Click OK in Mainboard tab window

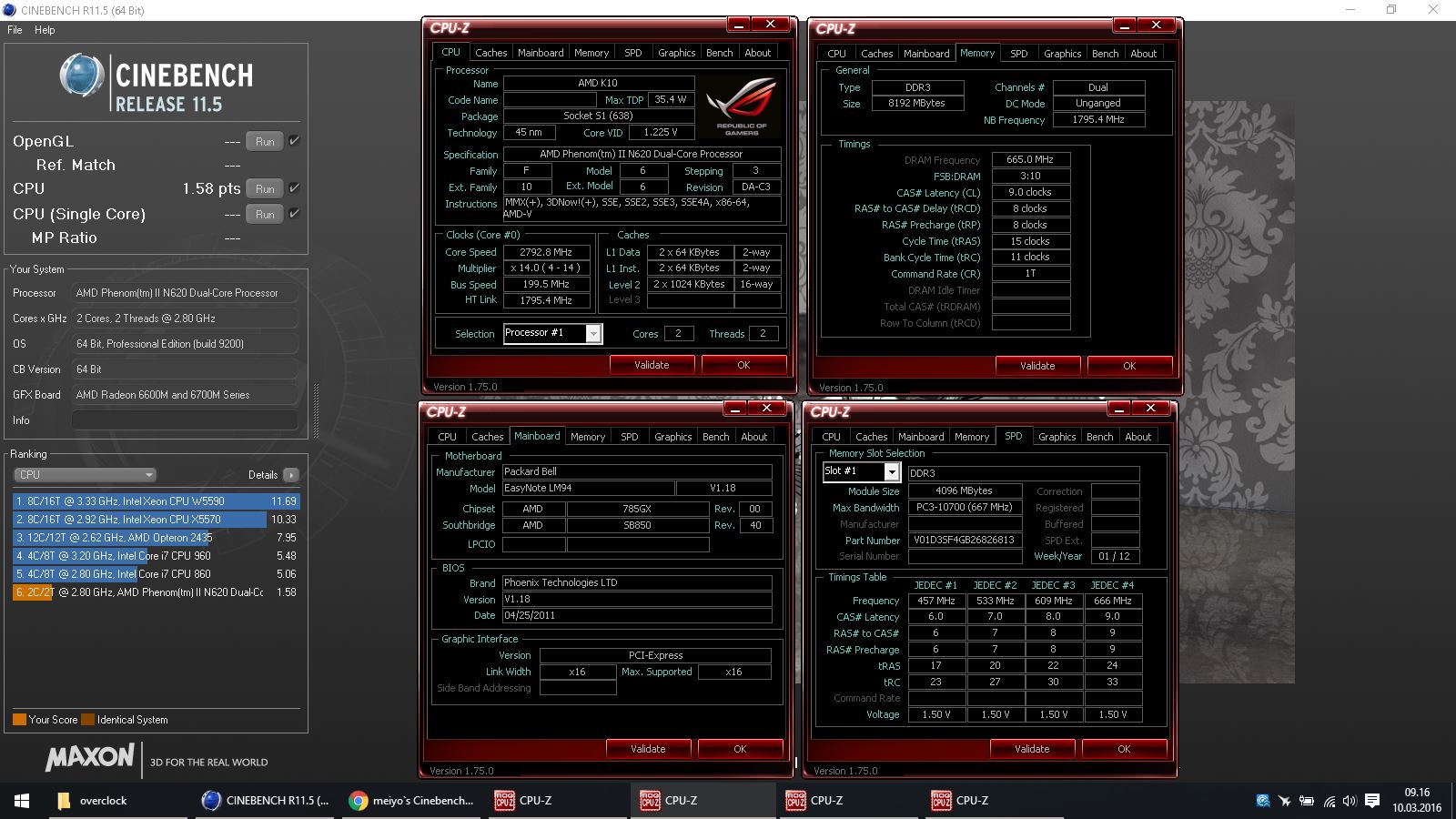pos(740,749)
